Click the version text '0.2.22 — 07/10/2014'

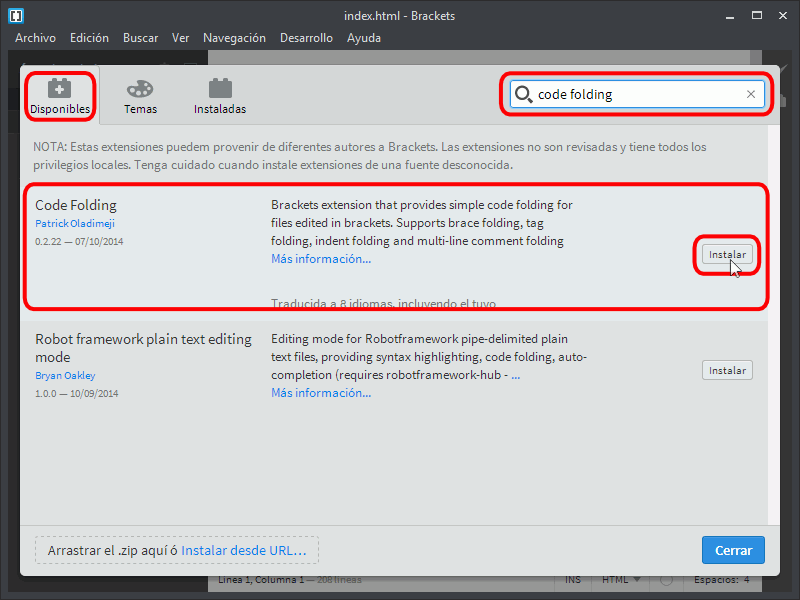click(x=79, y=242)
